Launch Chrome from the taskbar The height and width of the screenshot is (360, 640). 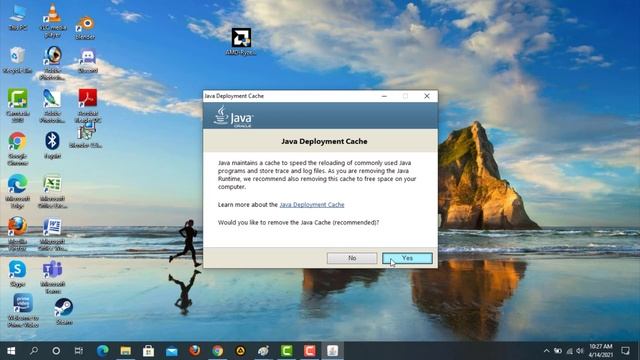[218, 351]
